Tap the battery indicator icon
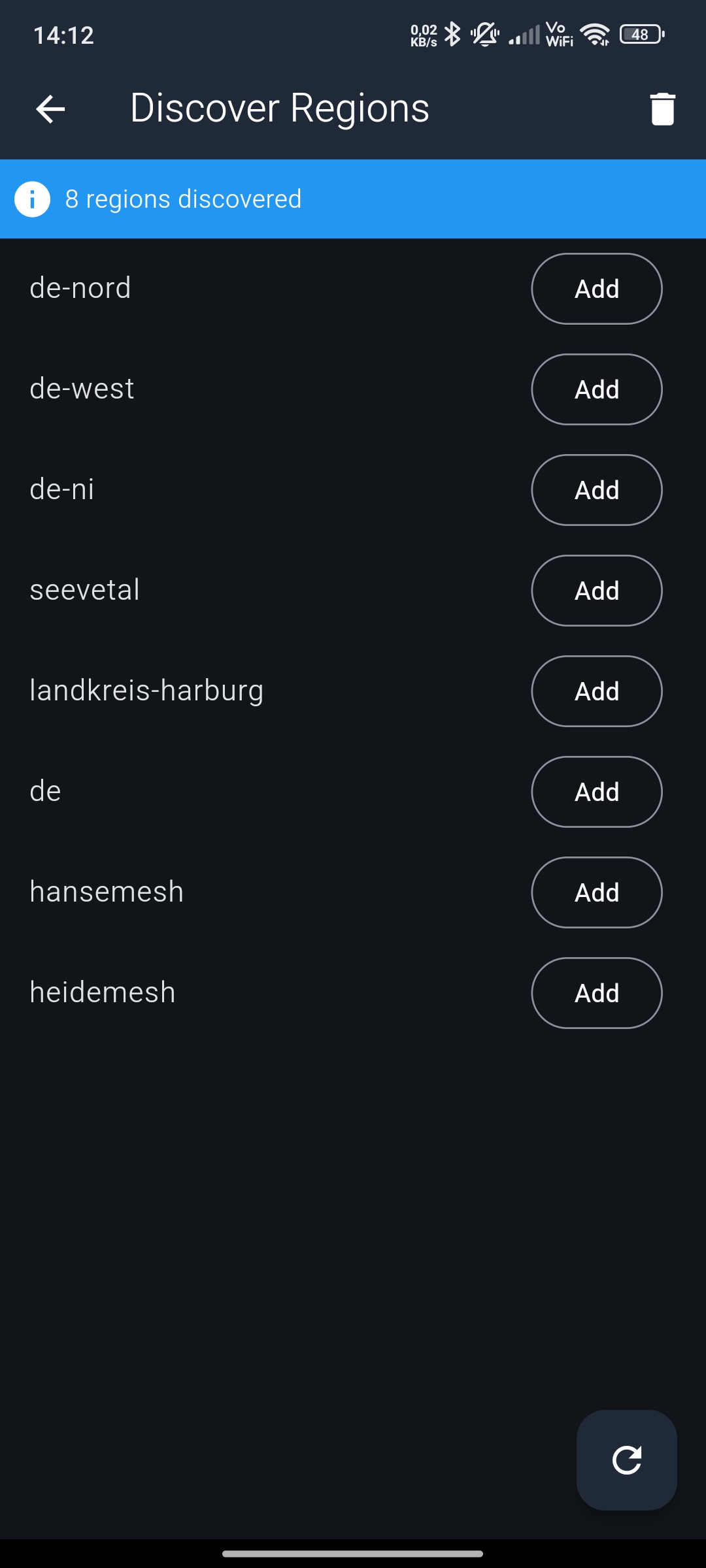The image size is (706, 1568). pos(642,34)
